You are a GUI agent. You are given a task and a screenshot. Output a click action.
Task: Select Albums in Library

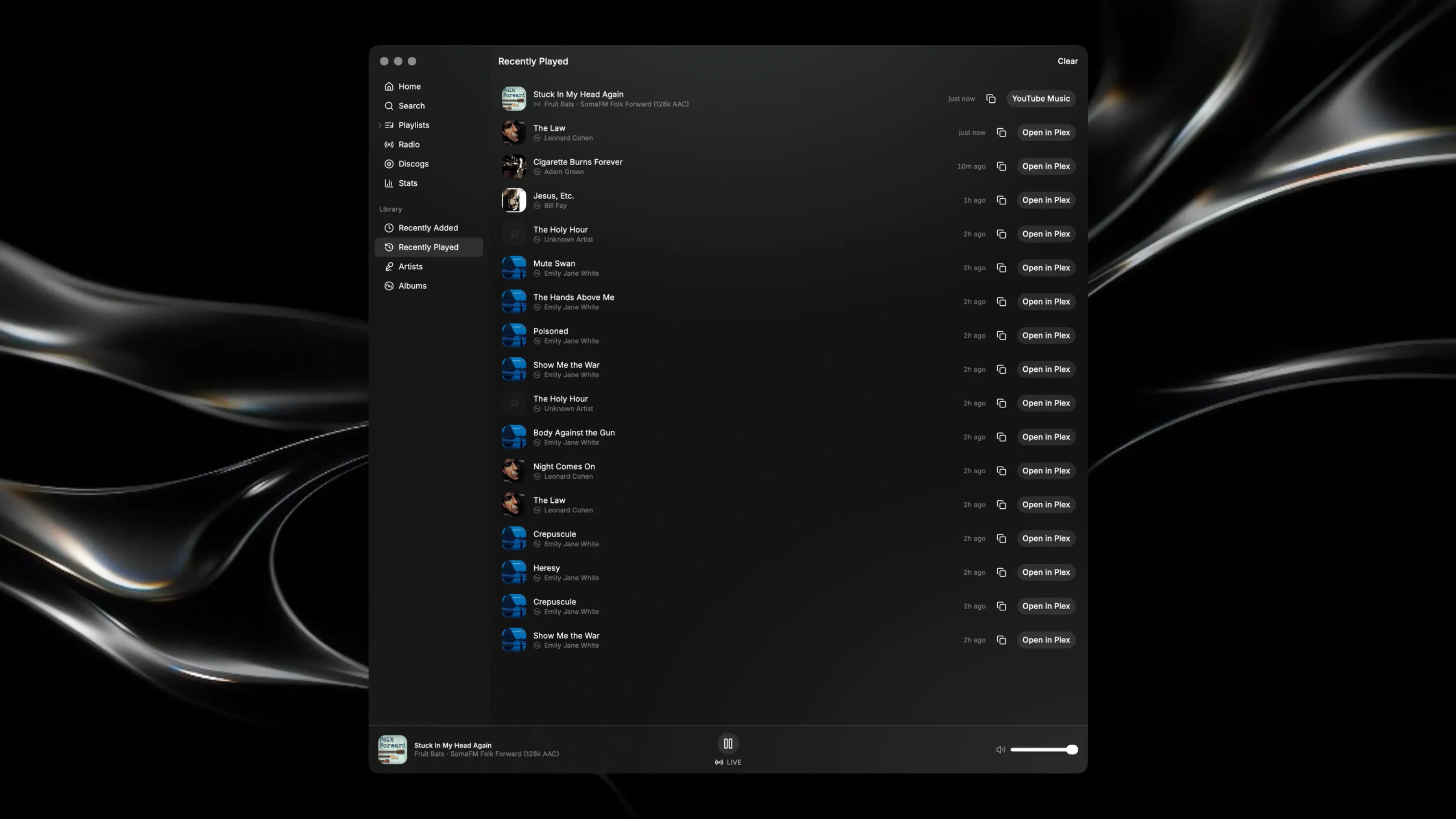(429, 286)
